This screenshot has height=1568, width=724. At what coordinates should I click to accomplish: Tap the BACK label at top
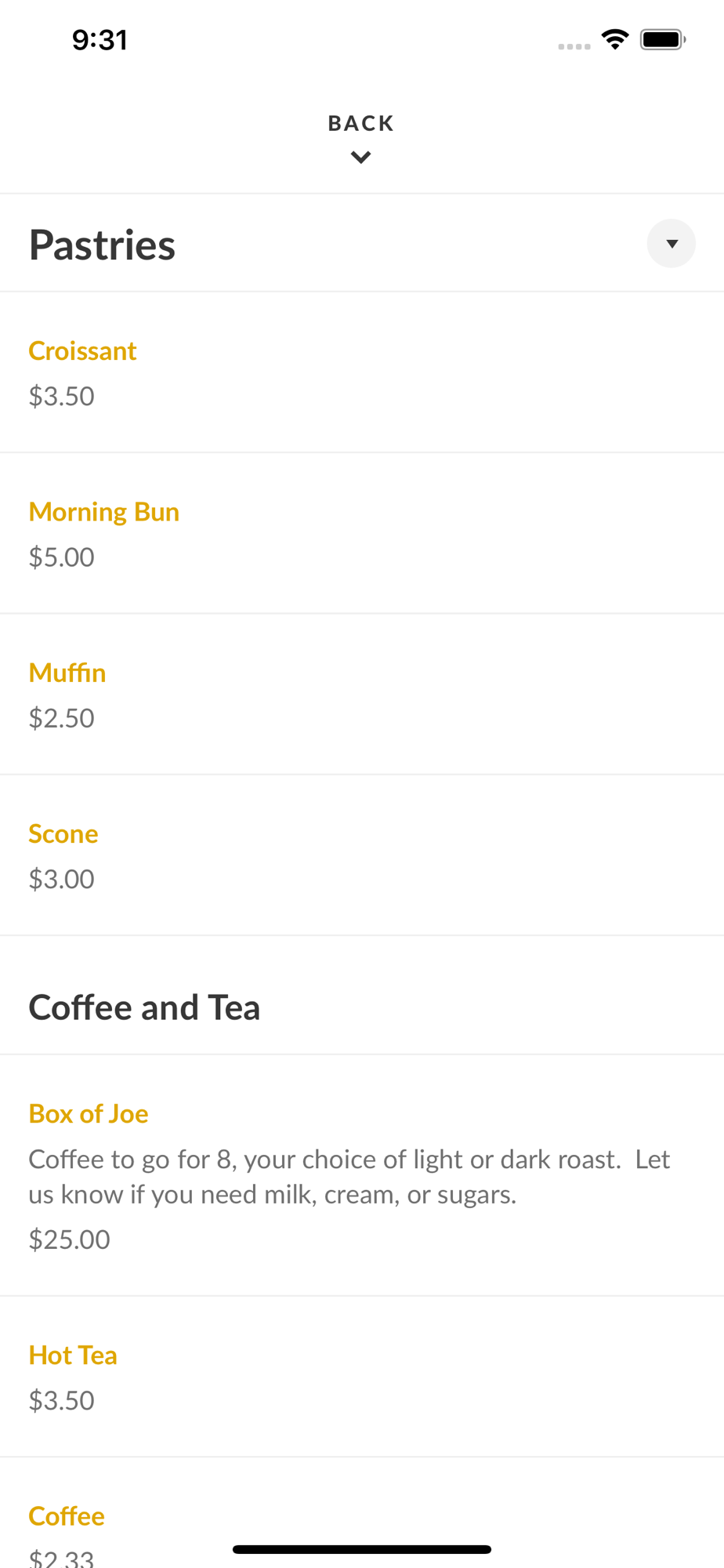tap(360, 124)
